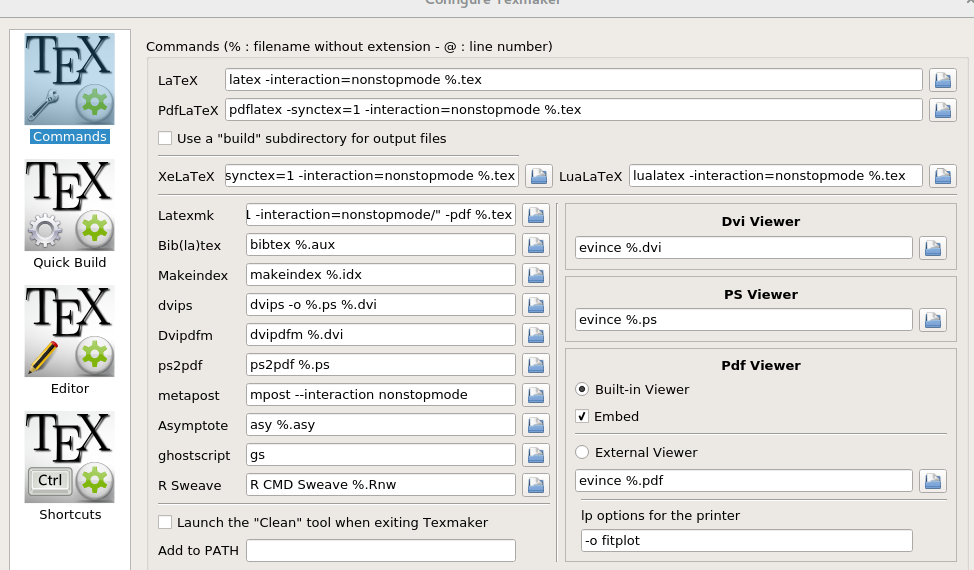Click the XeLaTeX command input field
The height and width of the screenshot is (570, 974).
371,176
